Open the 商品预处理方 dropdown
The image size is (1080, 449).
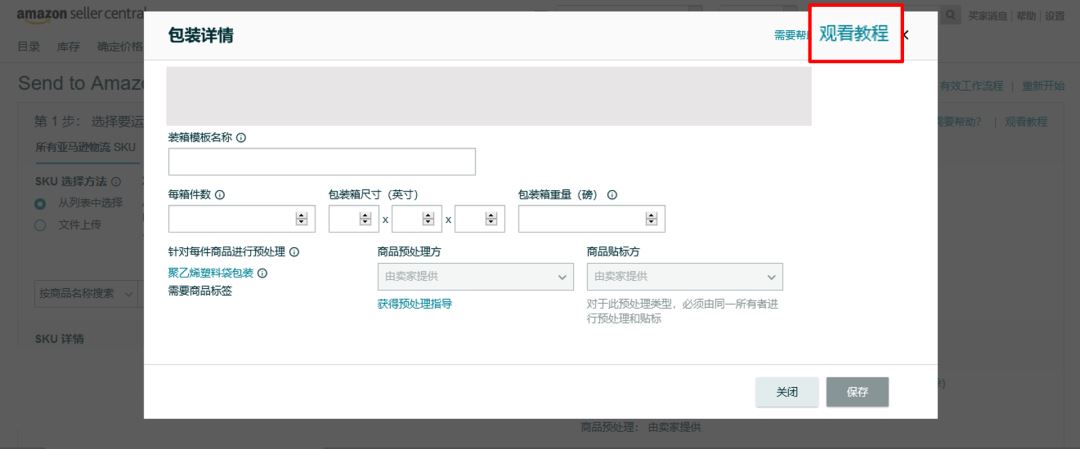pyautogui.click(x=475, y=277)
